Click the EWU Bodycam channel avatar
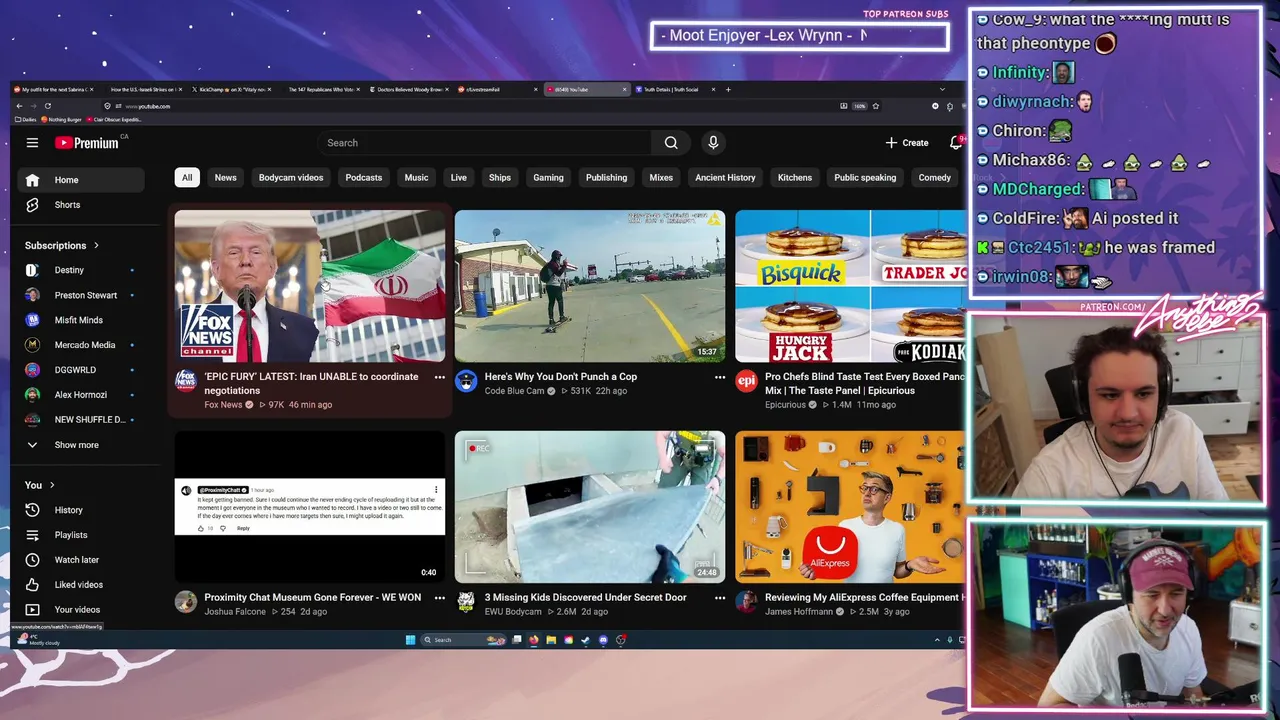Image resolution: width=1280 pixels, height=720 pixels. pyautogui.click(x=466, y=601)
